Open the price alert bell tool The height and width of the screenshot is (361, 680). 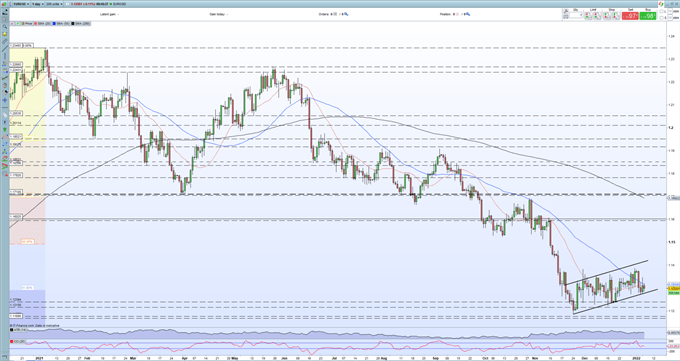coord(4,34)
